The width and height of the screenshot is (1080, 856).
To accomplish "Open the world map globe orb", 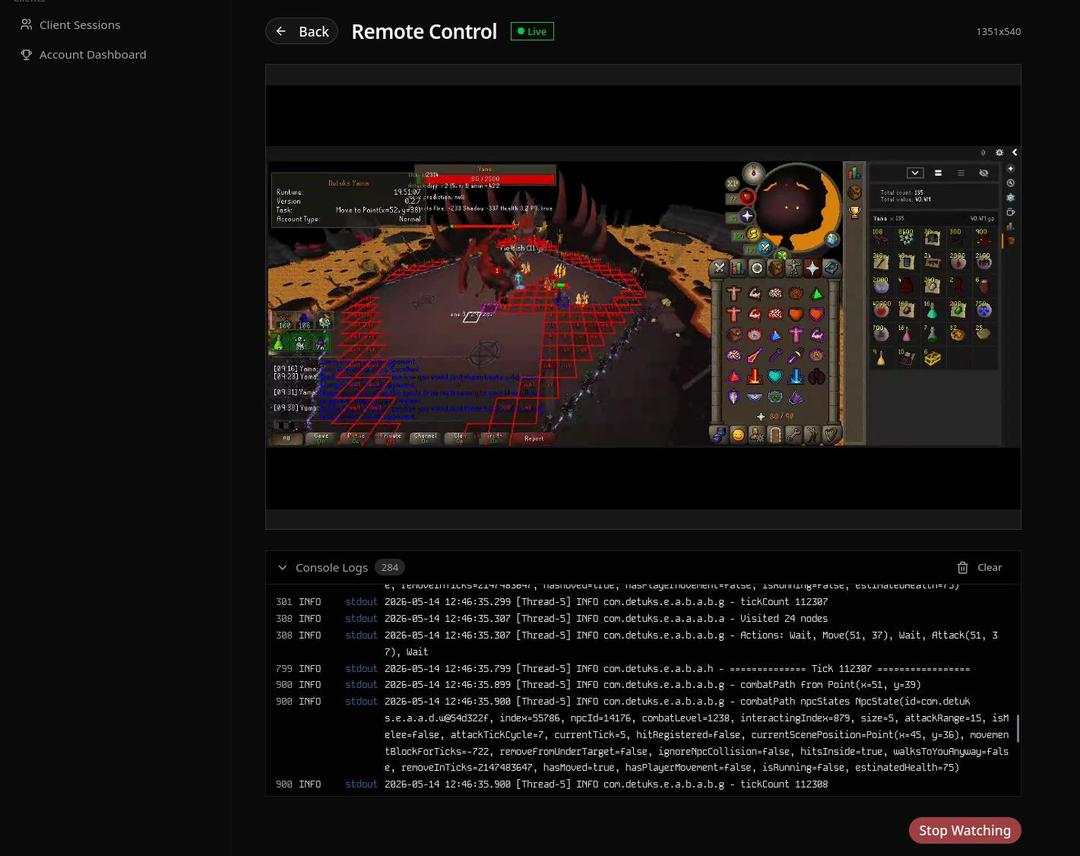I will point(832,240).
